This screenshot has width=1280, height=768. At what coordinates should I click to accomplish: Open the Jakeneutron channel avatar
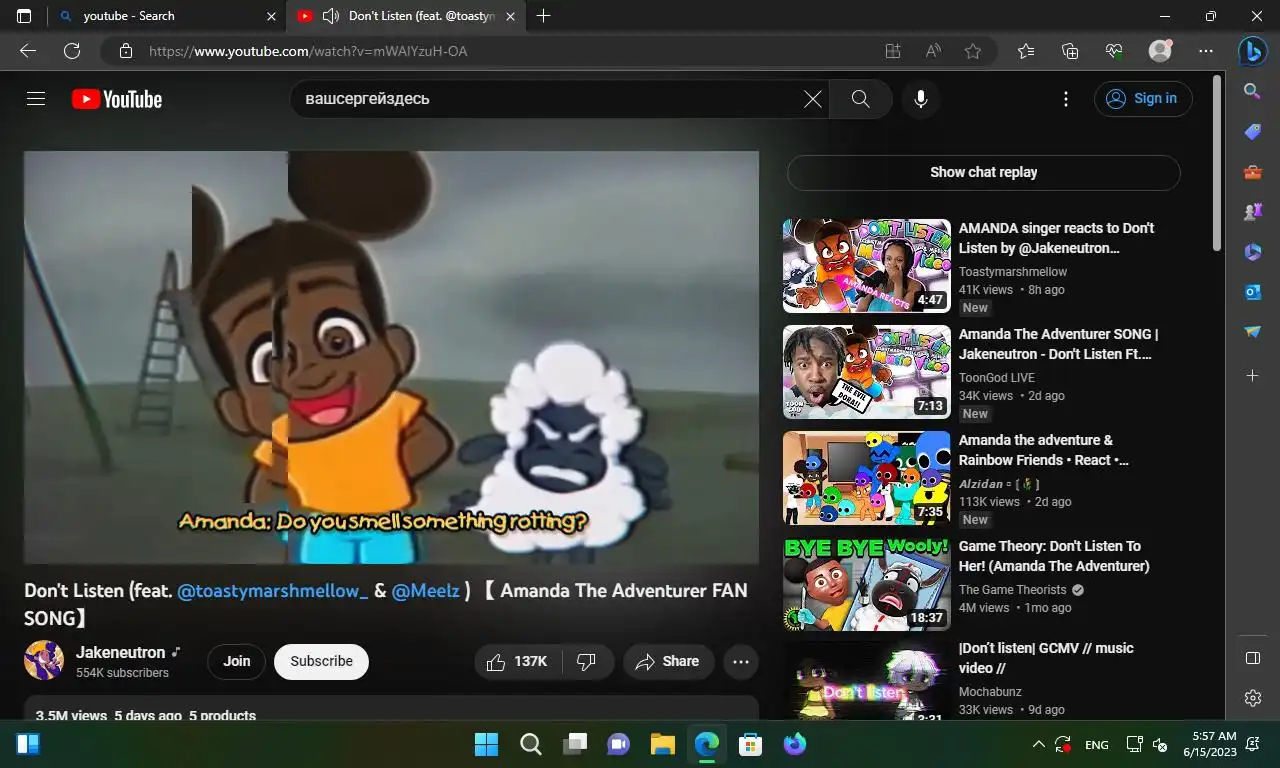pos(44,660)
